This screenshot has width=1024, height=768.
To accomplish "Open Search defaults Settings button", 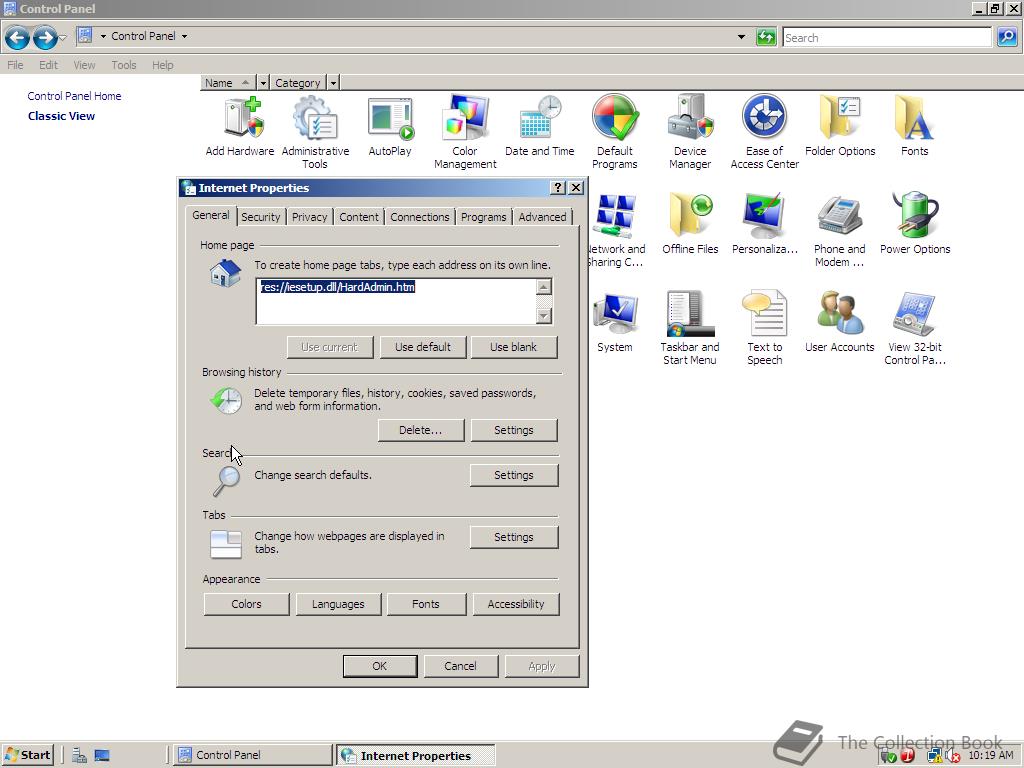I will pyautogui.click(x=514, y=475).
